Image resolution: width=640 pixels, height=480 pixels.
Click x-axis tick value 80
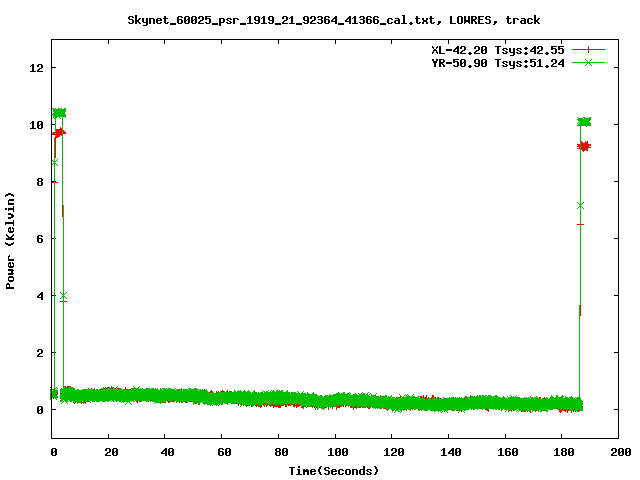[281, 452]
